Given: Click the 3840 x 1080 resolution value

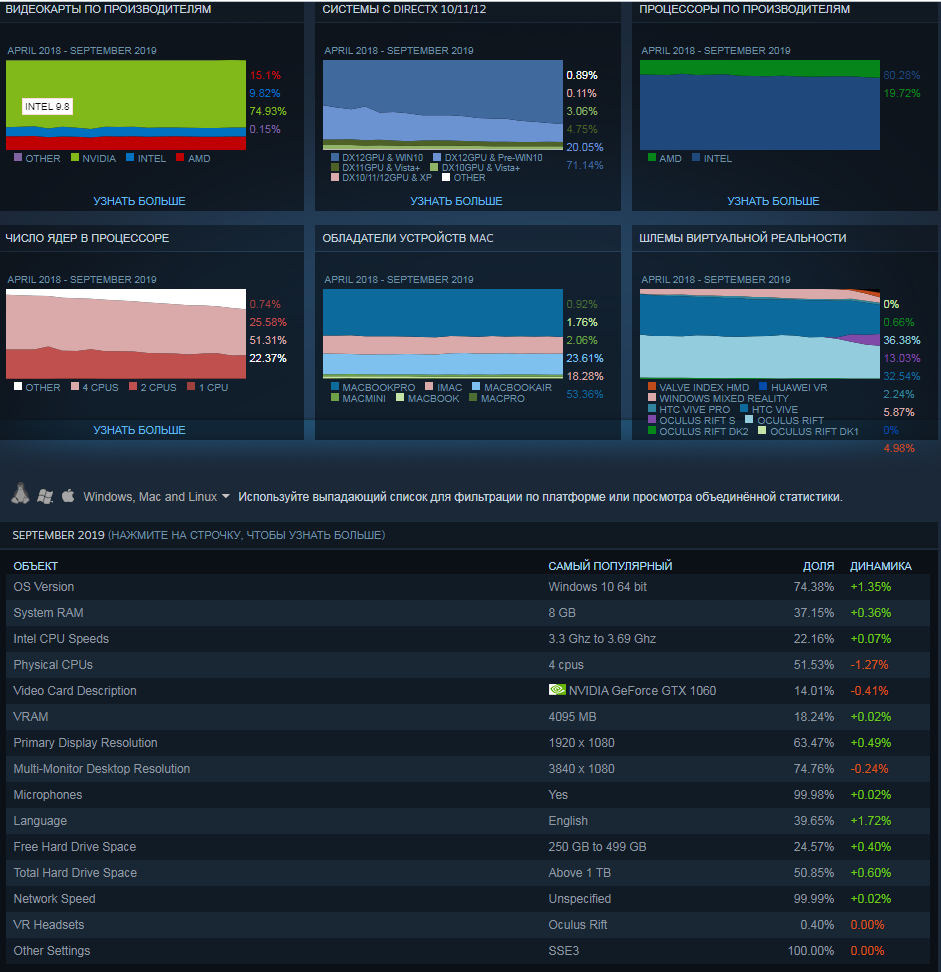Looking at the screenshot, I should coord(581,769).
